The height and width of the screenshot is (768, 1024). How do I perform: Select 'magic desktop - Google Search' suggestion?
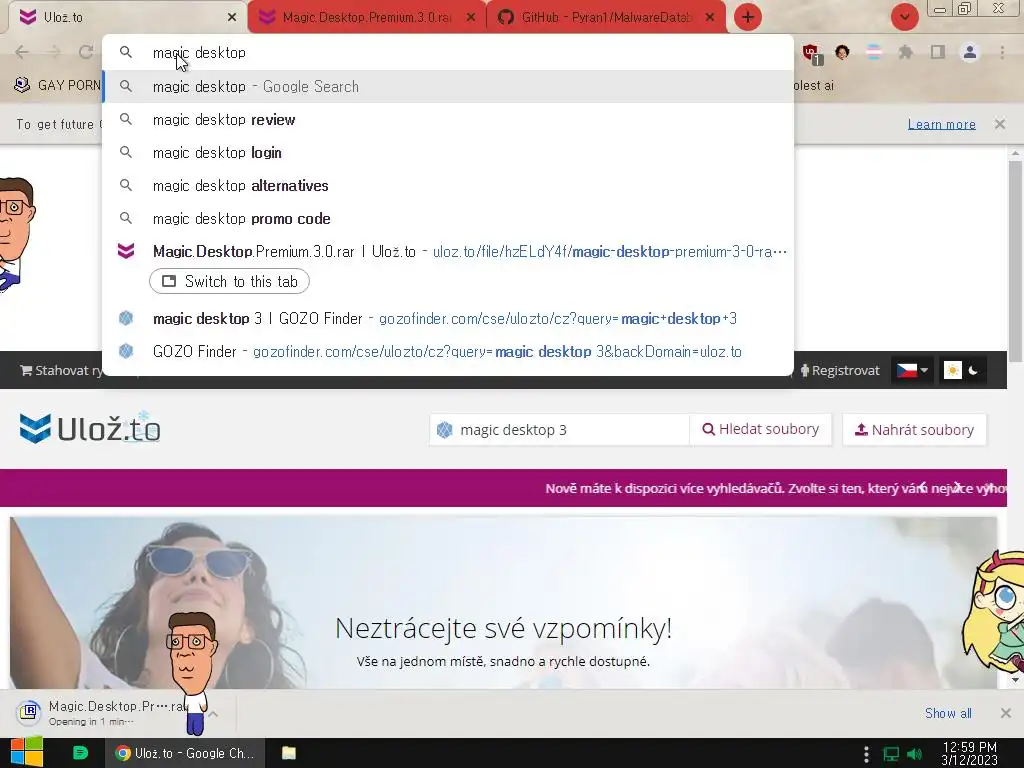coord(448,86)
